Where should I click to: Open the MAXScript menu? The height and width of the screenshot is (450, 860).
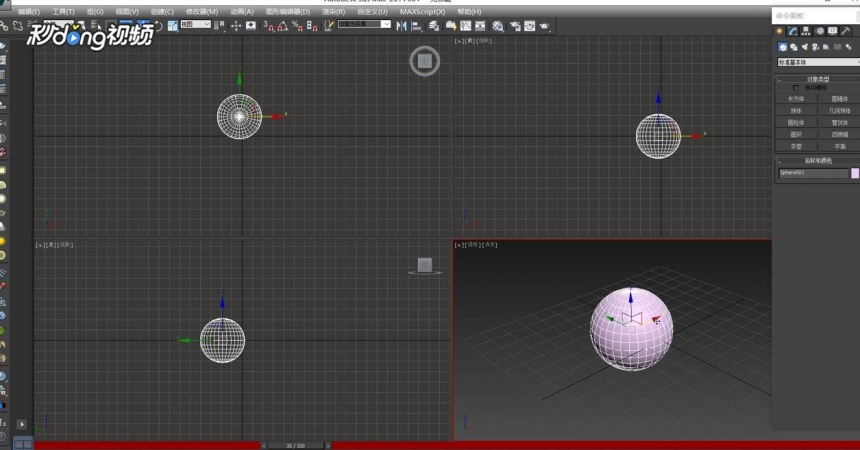coord(422,12)
